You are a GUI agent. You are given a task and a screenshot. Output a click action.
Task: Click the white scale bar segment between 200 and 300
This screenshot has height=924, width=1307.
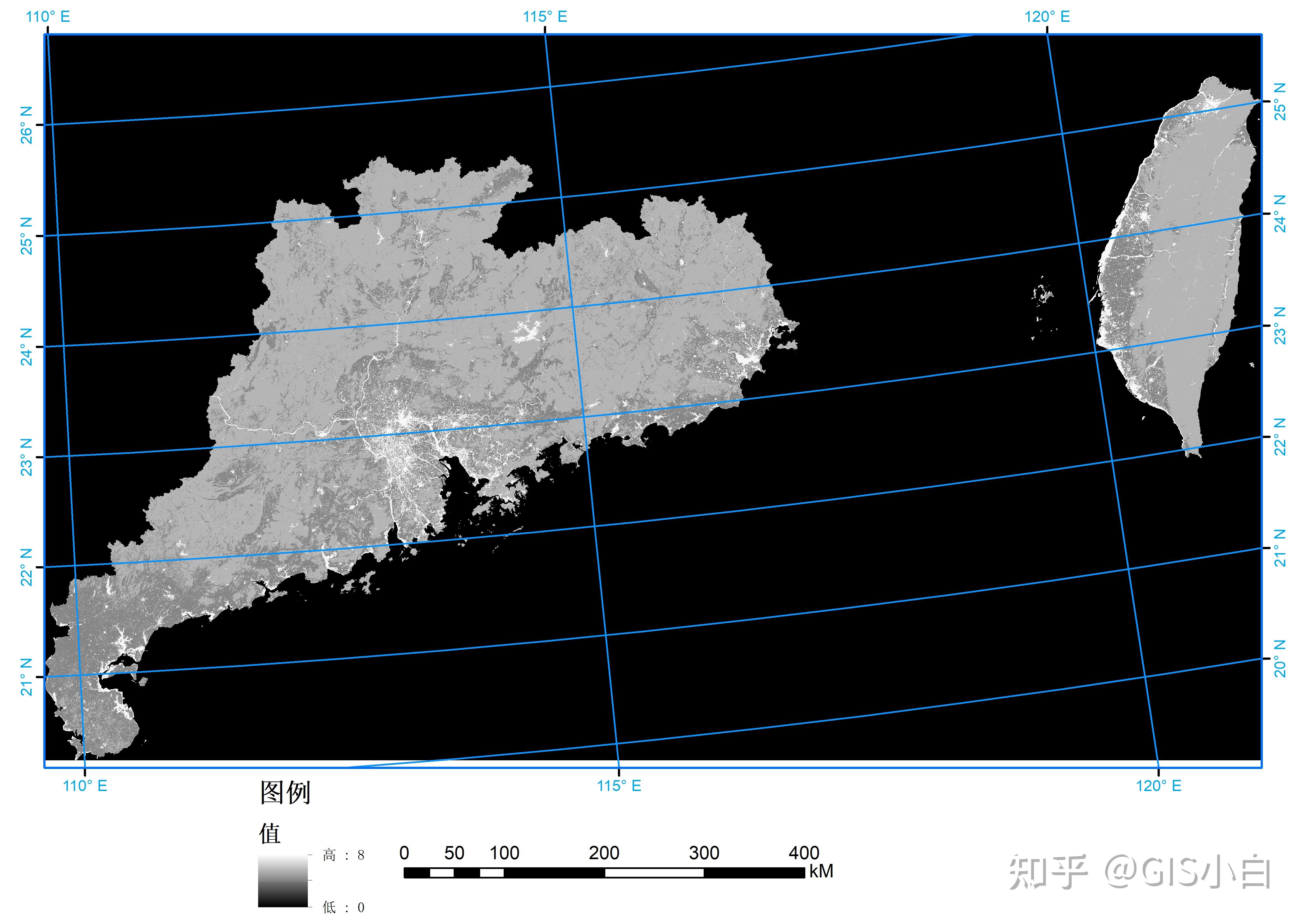coord(654,873)
